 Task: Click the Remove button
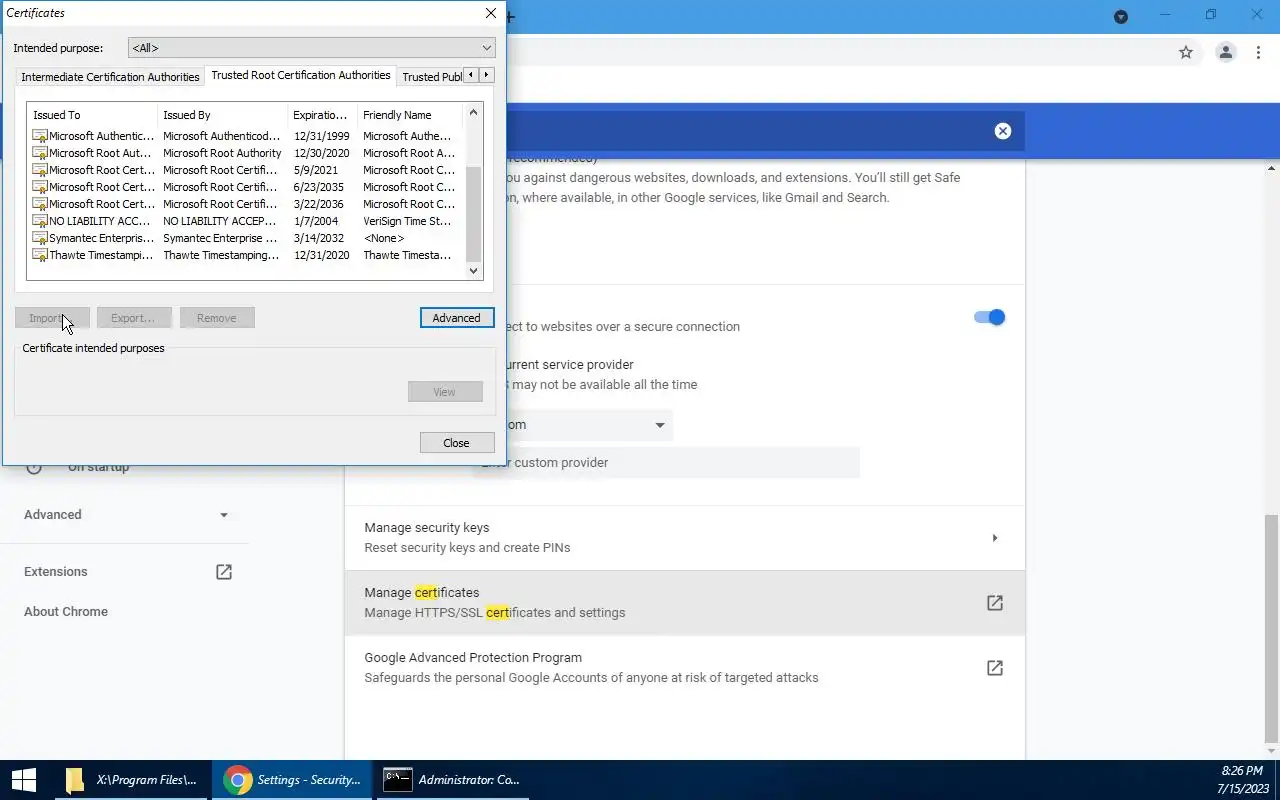pos(217,318)
